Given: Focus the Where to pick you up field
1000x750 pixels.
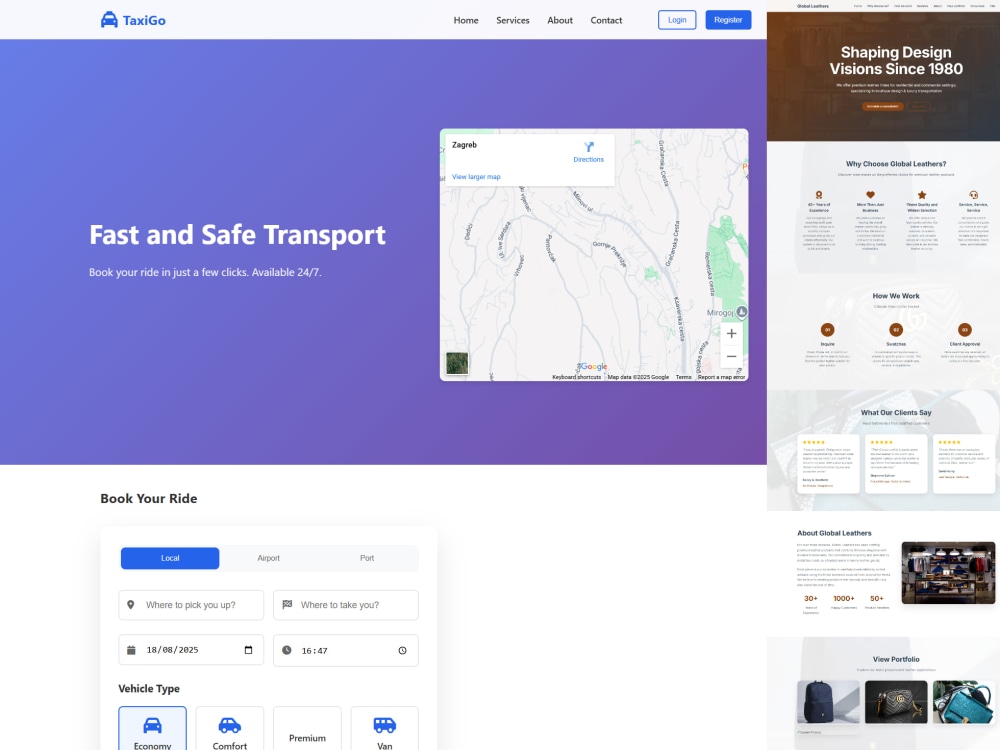Looking at the screenshot, I should tap(191, 605).
